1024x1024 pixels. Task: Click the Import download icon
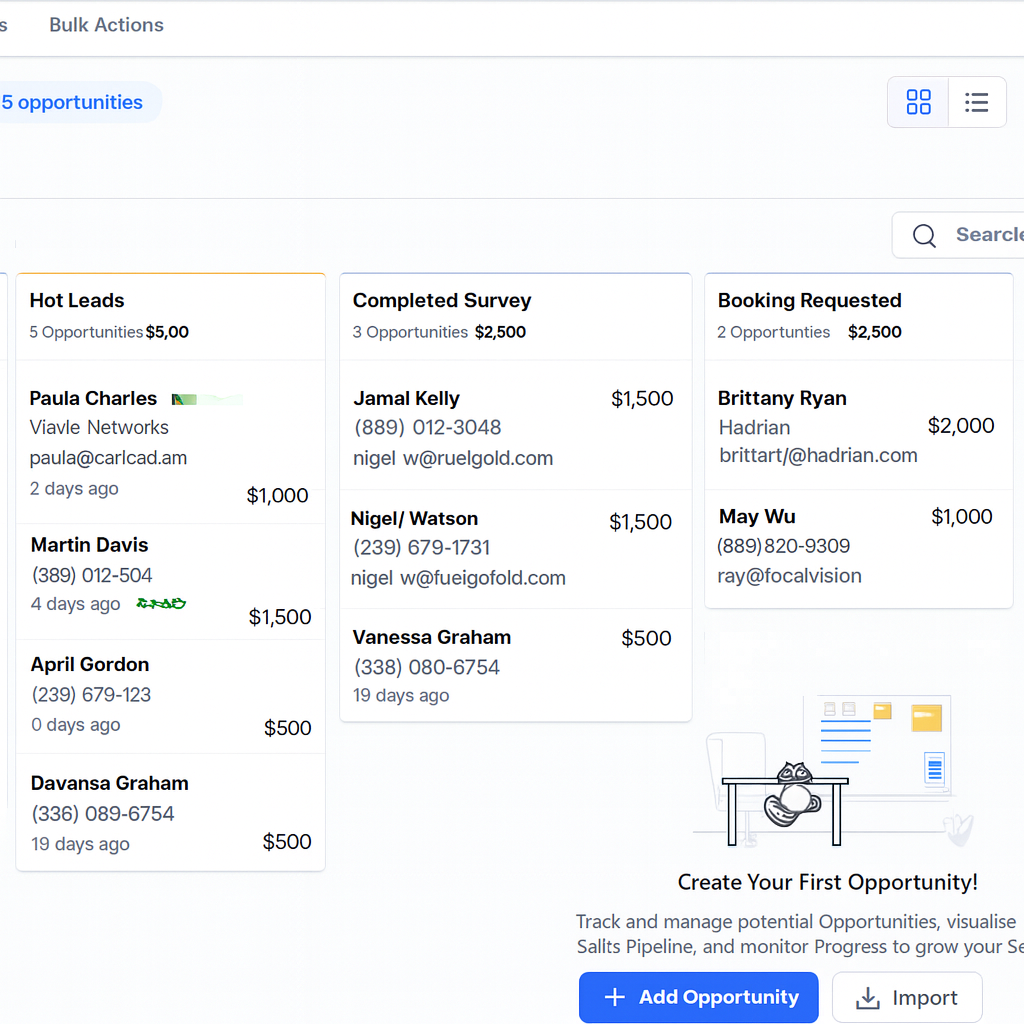point(869,998)
